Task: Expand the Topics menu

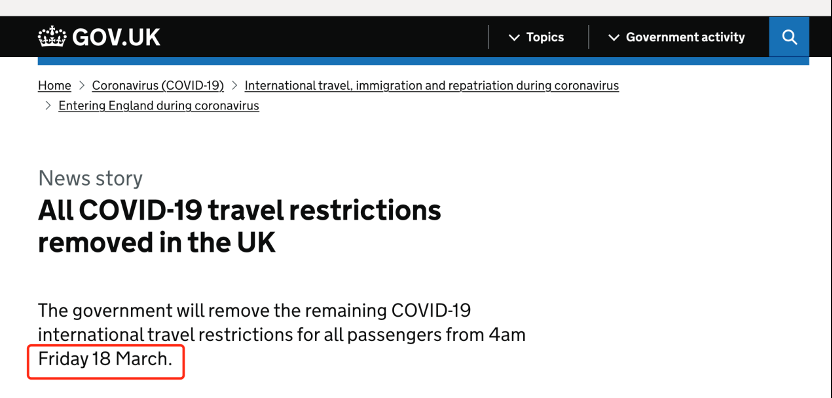Action: (536, 37)
